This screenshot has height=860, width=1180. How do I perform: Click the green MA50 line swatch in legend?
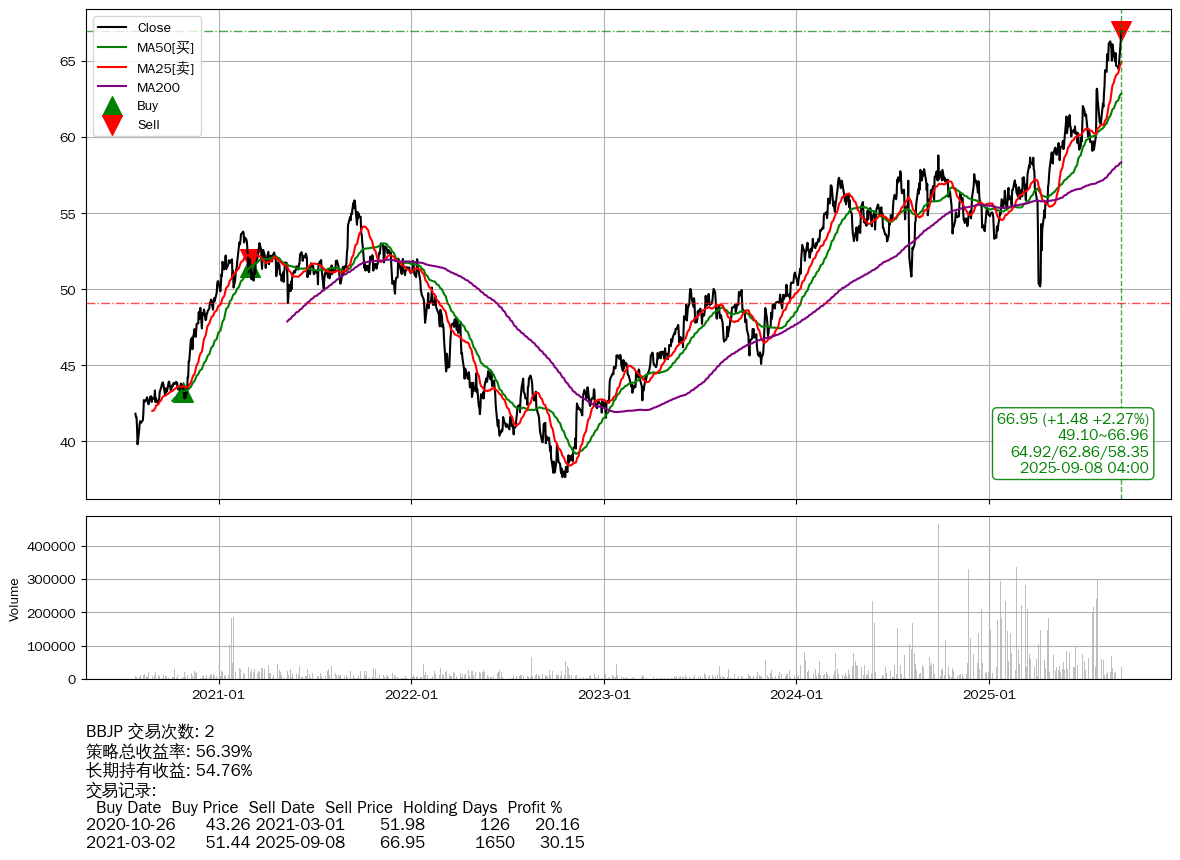click(x=113, y=47)
